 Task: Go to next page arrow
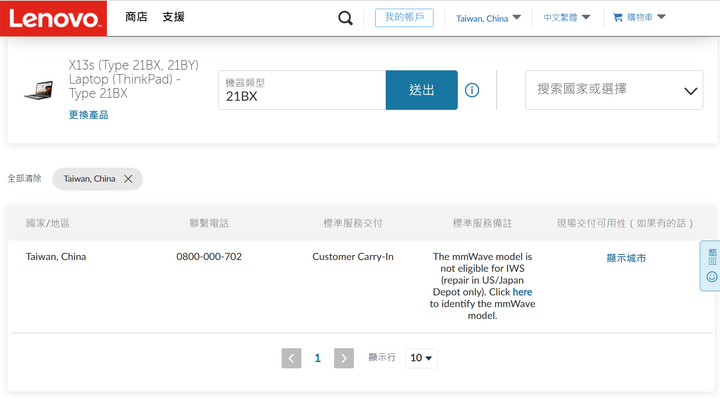pos(344,358)
